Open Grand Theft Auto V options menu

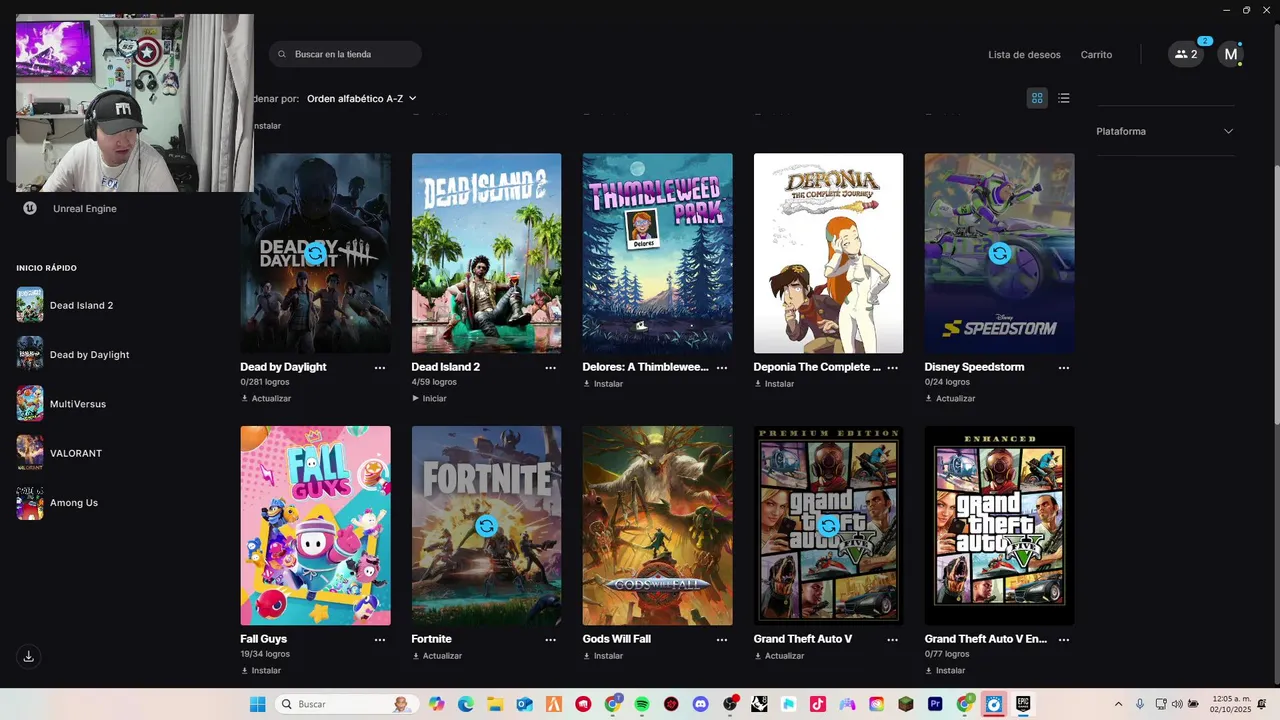(x=893, y=640)
